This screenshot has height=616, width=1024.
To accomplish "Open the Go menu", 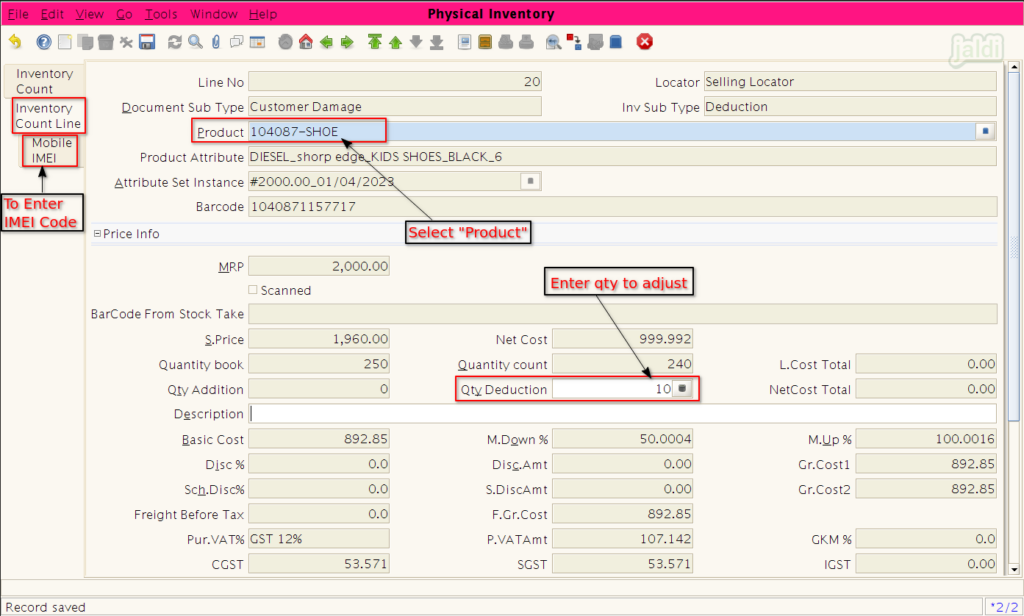I will (124, 14).
